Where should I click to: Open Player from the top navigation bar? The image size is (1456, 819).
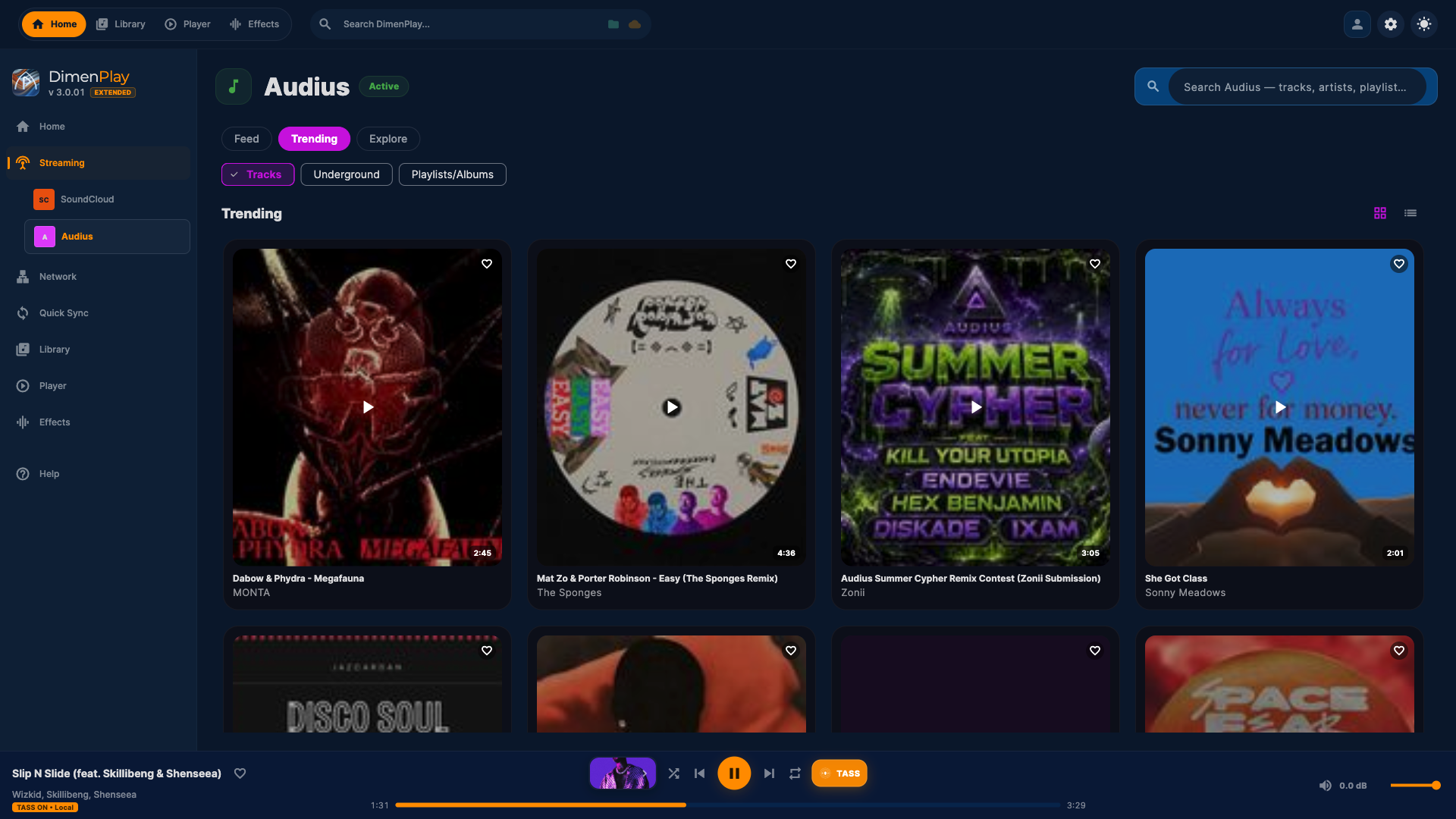click(x=187, y=24)
